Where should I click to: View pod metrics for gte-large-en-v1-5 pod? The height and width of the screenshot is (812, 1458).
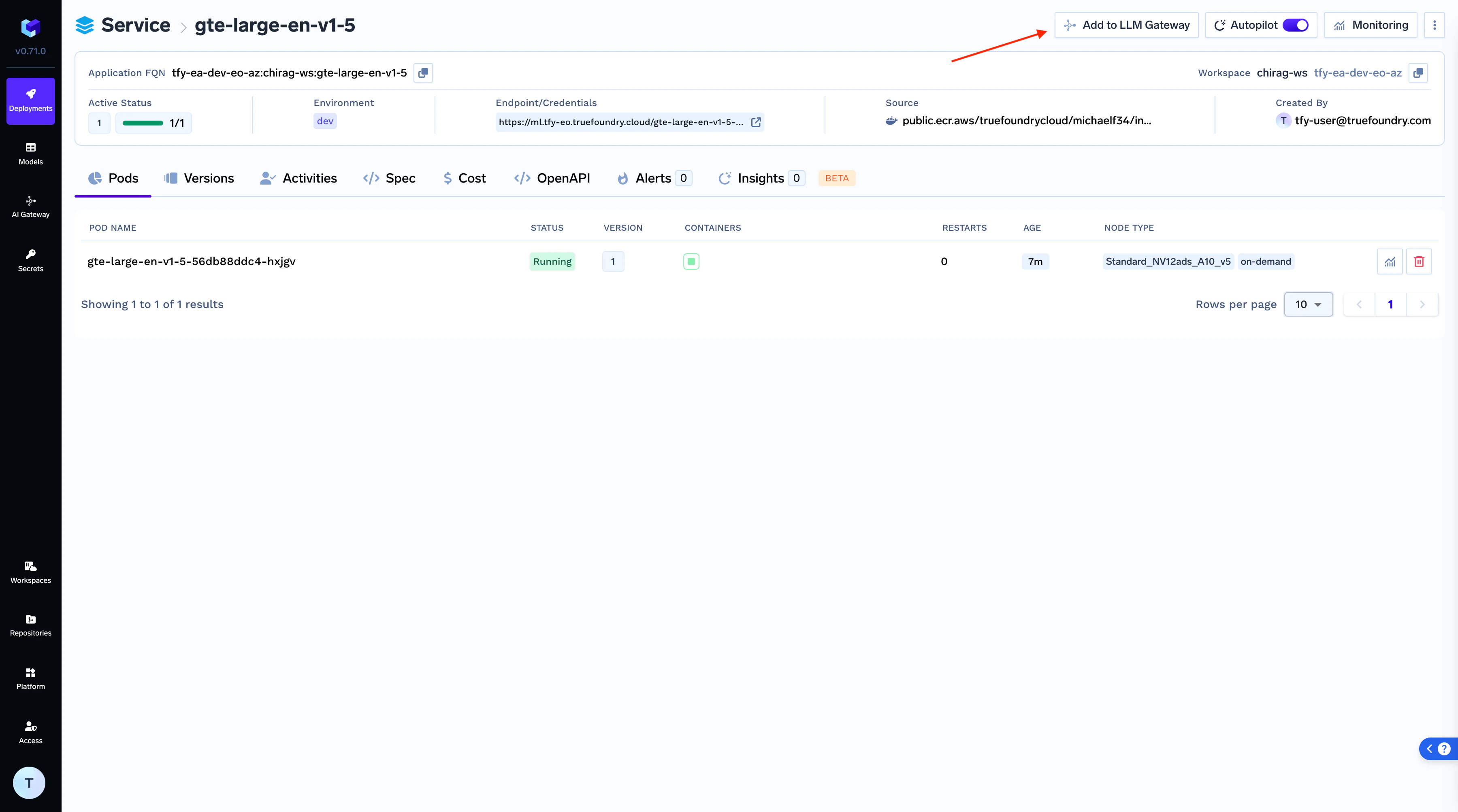pos(1390,261)
